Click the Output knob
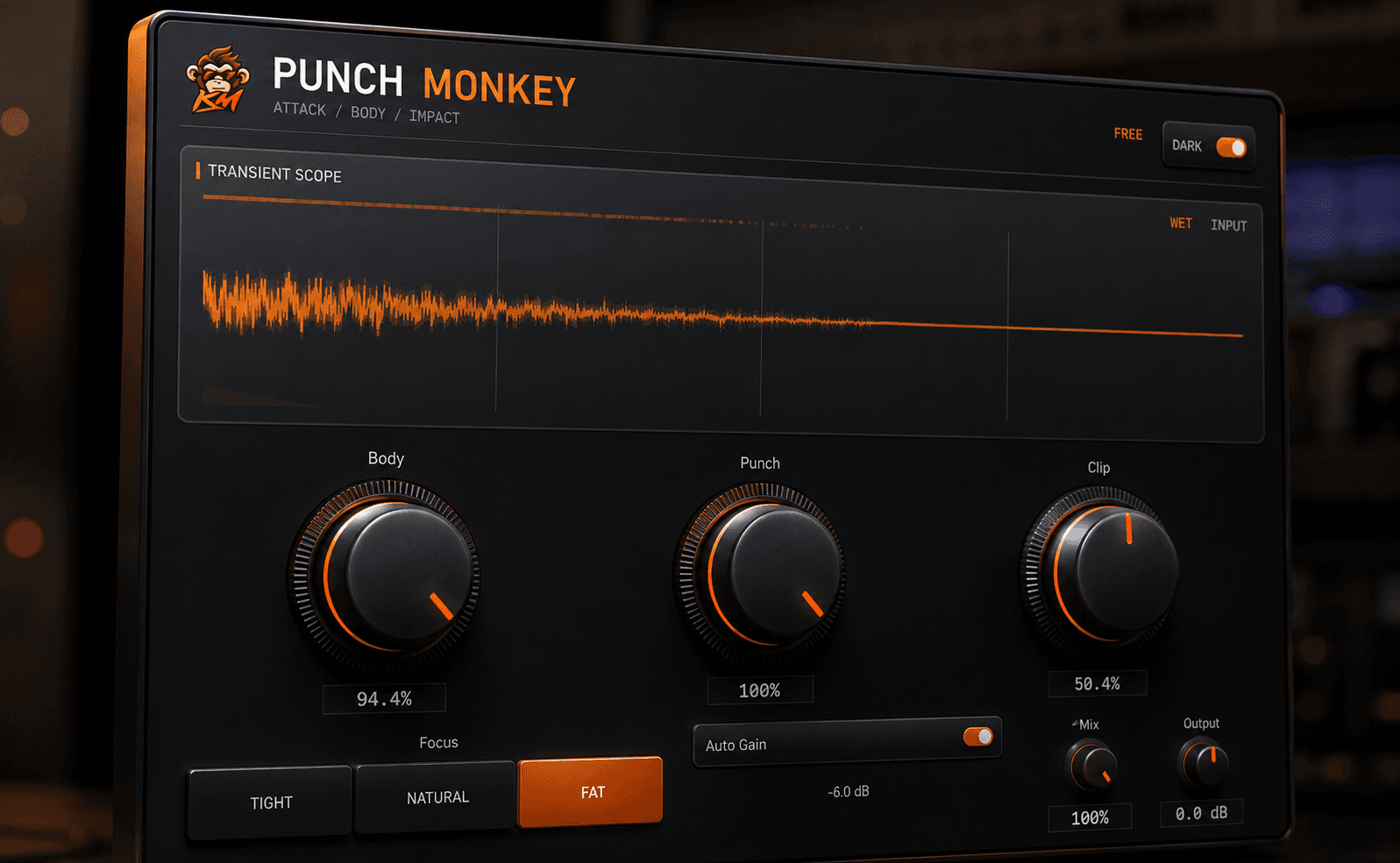This screenshot has width=1400, height=863. coord(1203,762)
